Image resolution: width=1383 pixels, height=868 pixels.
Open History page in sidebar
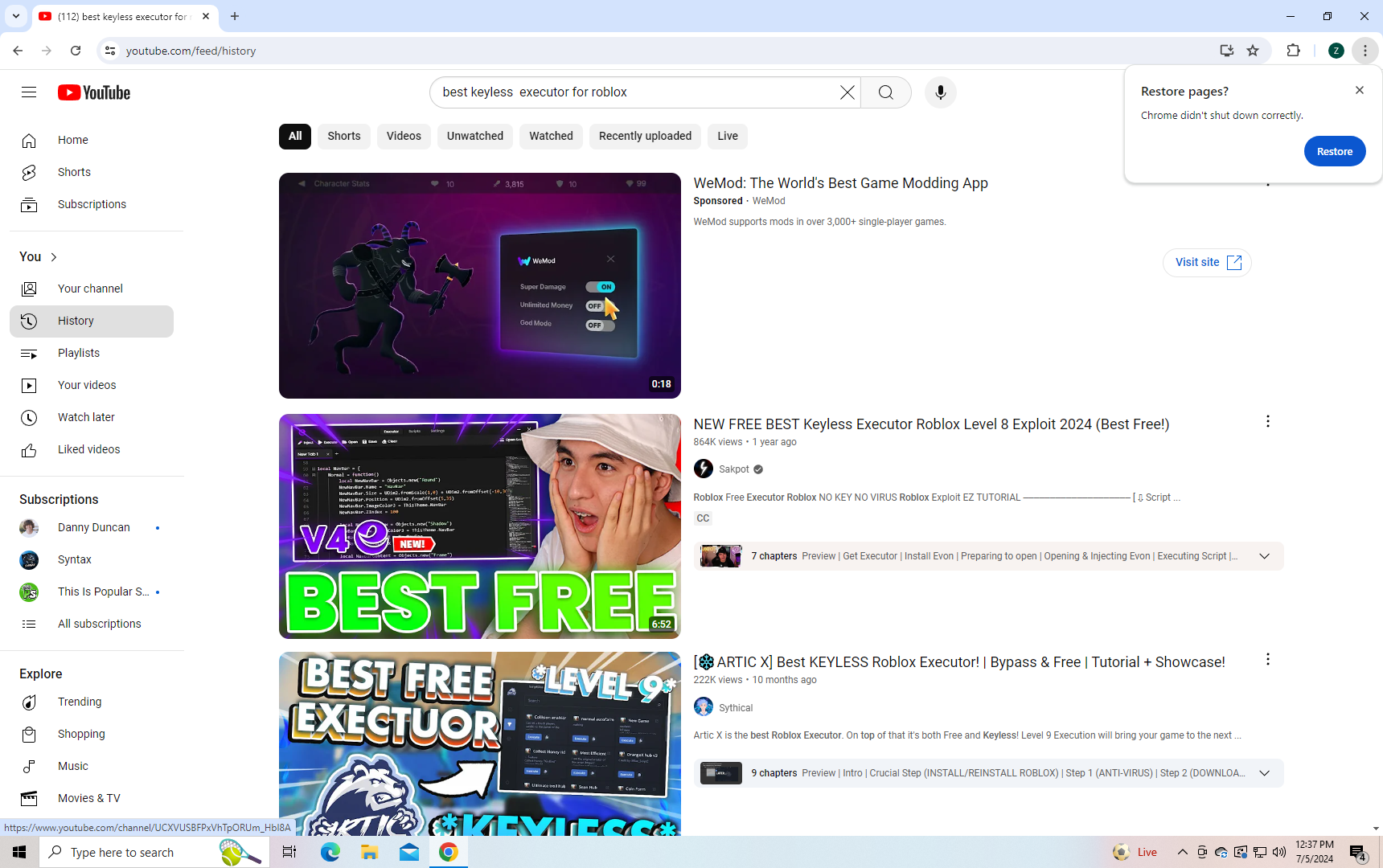(x=92, y=321)
